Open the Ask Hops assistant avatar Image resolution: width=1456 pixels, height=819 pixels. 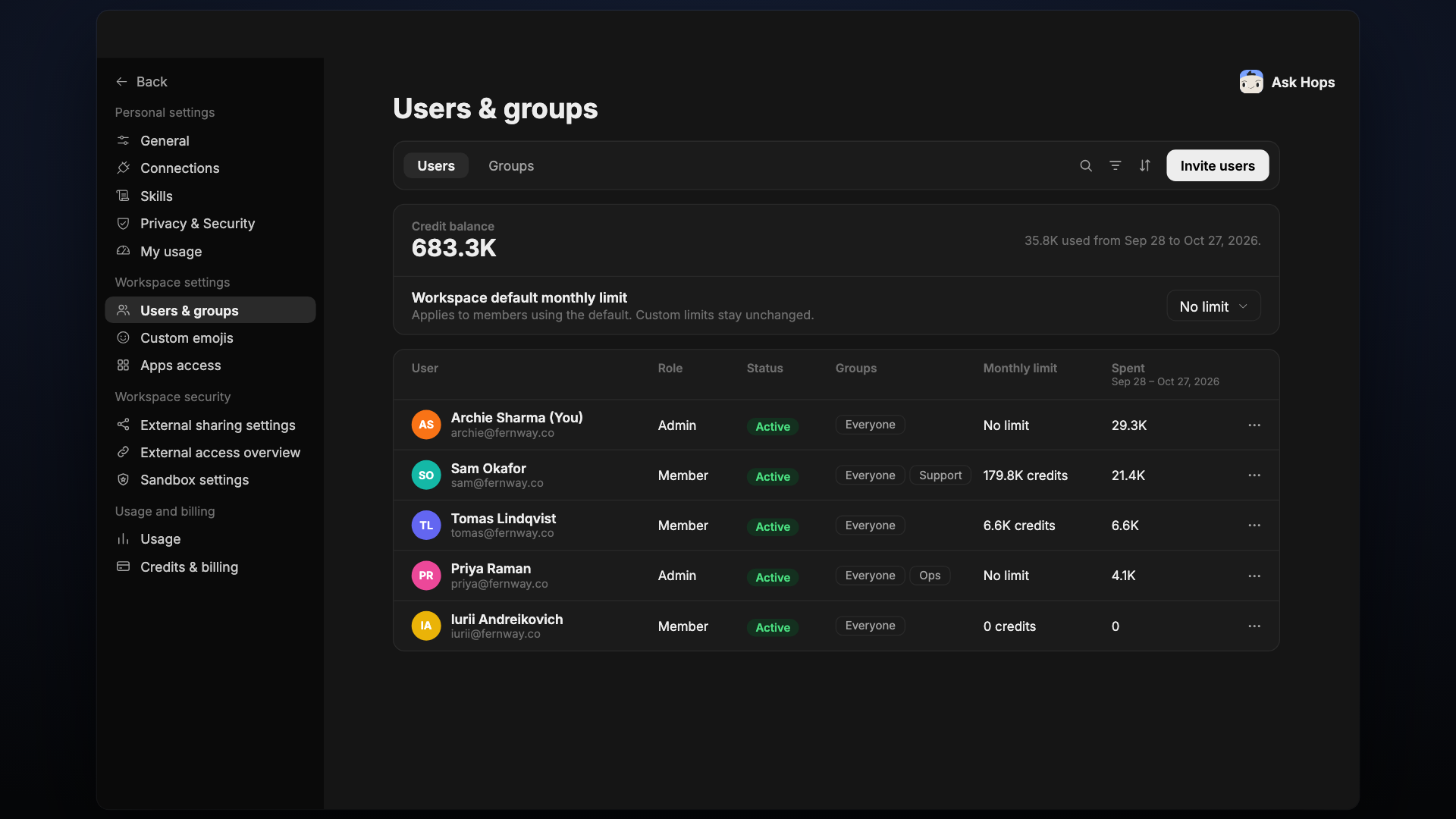[x=1251, y=82]
